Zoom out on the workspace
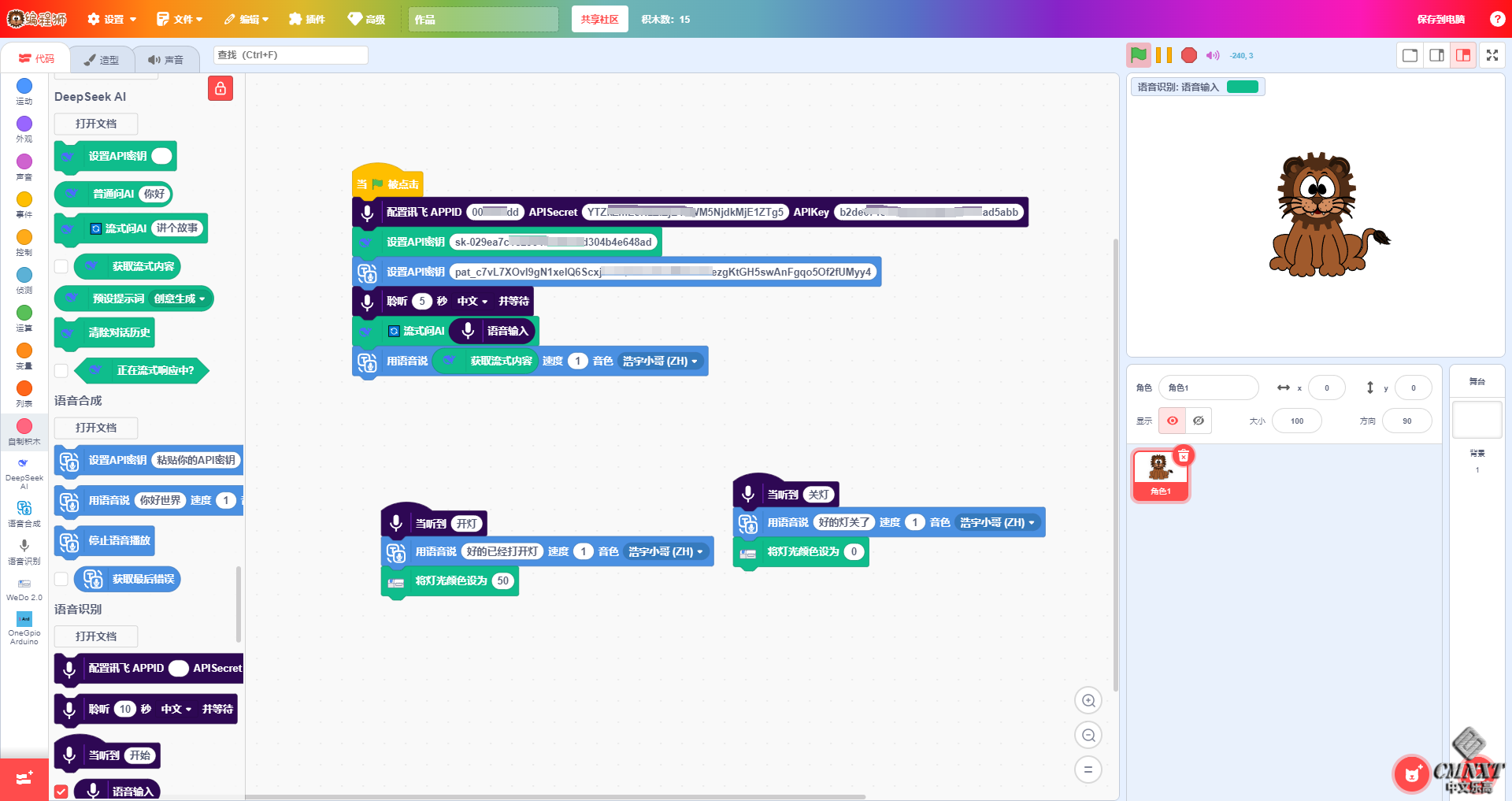 1088,735
